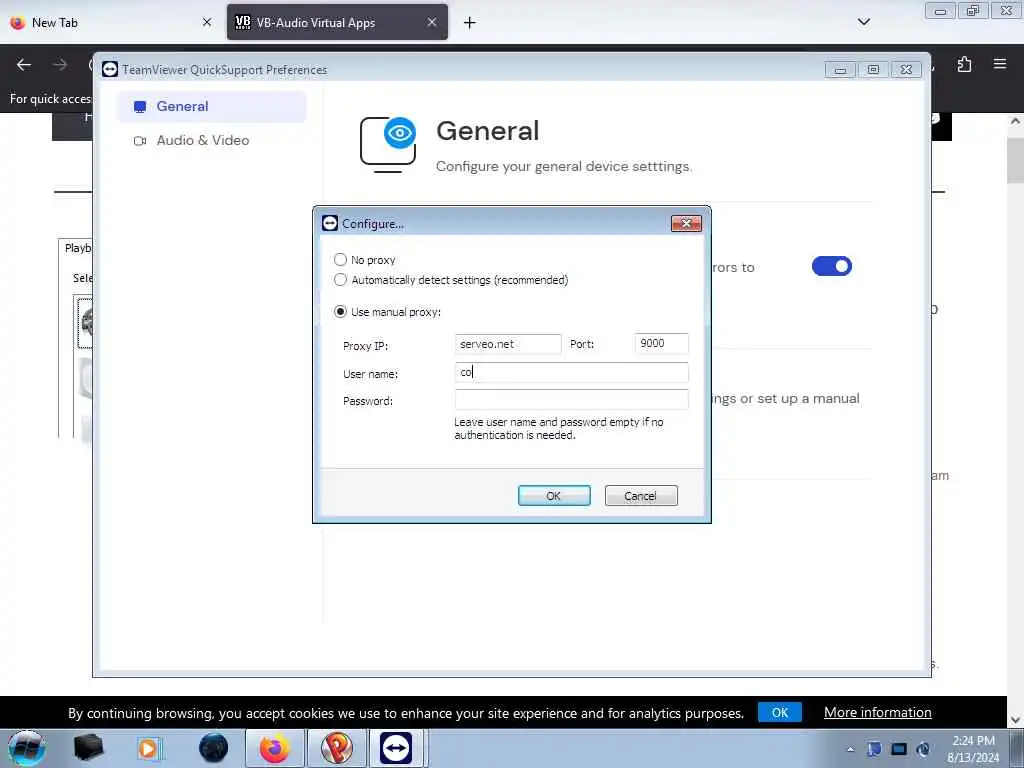The width and height of the screenshot is (1024, 768).
Task: Click the Firefox favicon on New Tab
Action: [x=18, y=22]
